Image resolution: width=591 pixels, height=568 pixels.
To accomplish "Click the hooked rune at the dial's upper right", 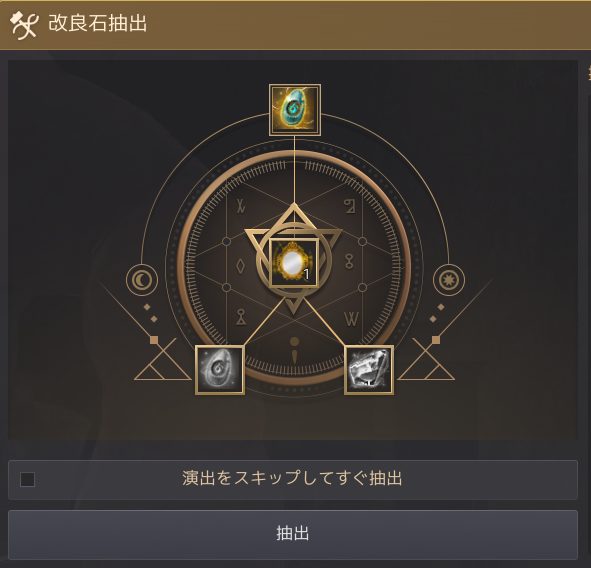I will pyautogui.click(x=350, y=206).
